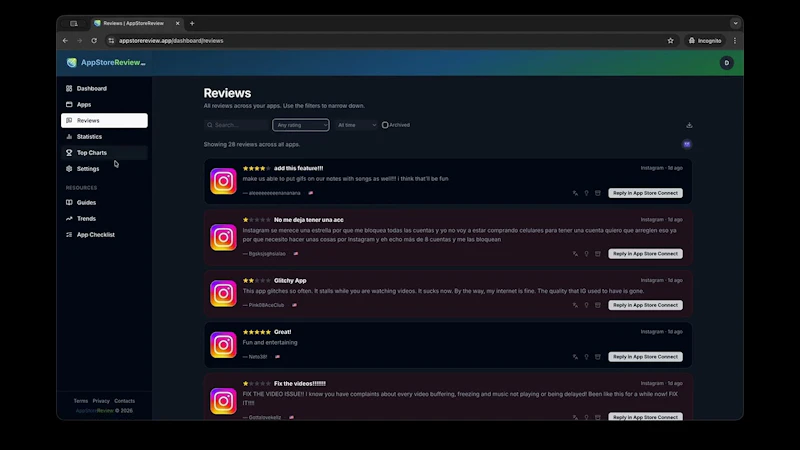Focus the reviews Search field
This screenshot has width=800, height=450.
[x=236, y=125]
